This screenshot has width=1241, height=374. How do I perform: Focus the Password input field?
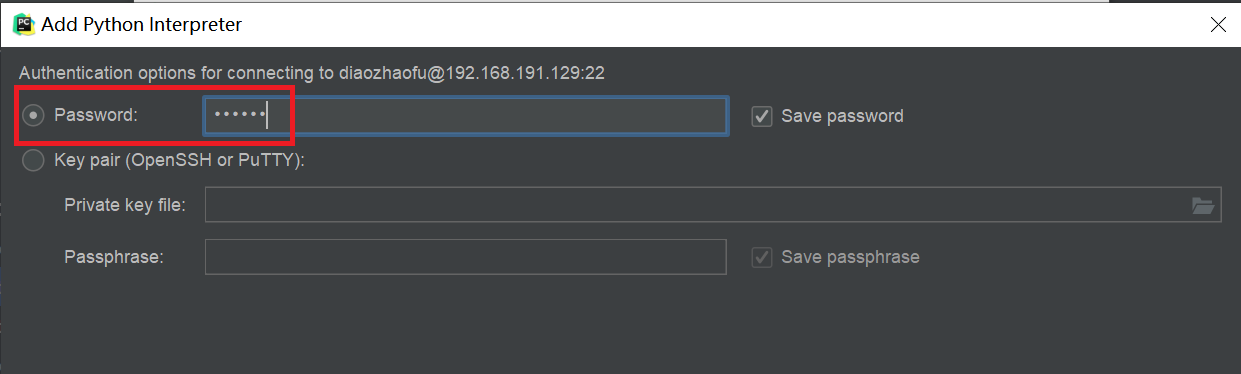pos(465,116)
